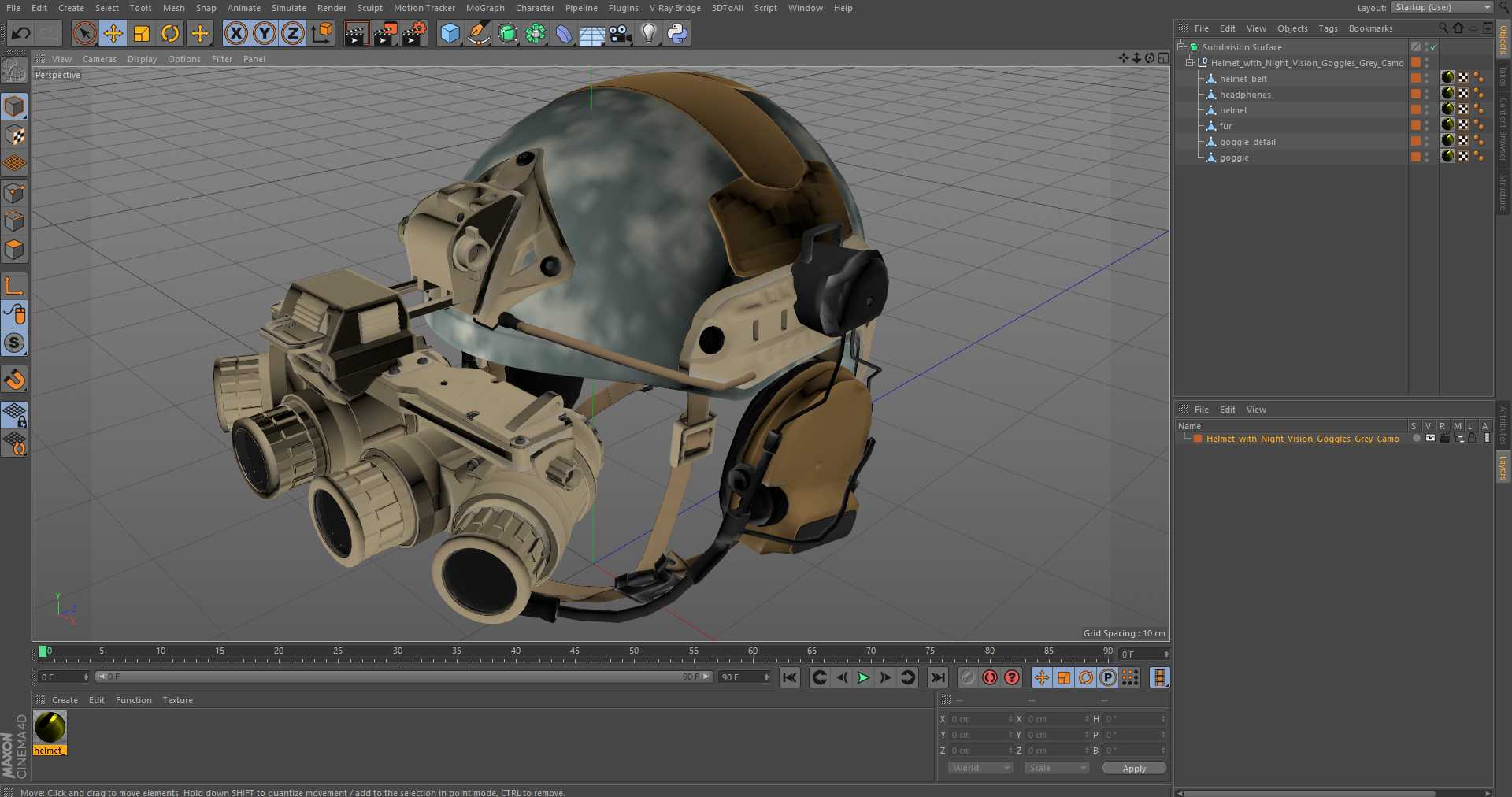Render to Picture Viewer icon
Screen dimensions: 1512x797
(385, 33)
